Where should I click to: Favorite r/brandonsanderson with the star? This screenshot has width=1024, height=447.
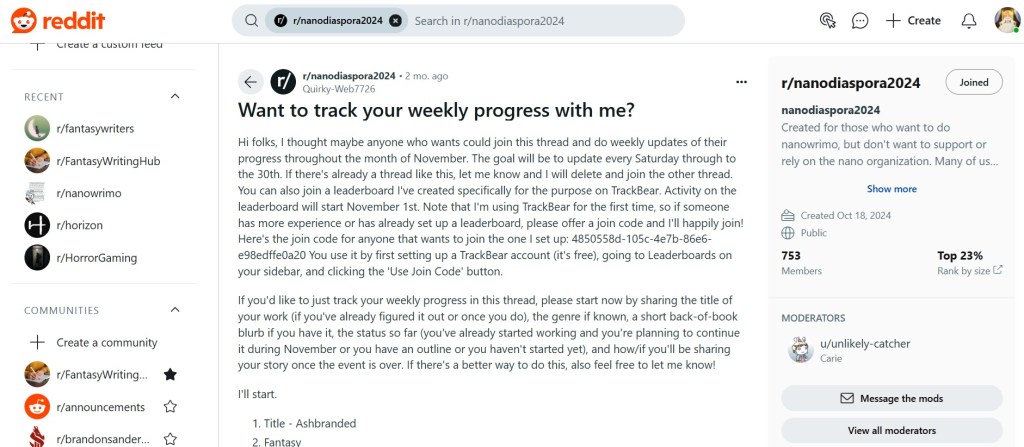170,438
